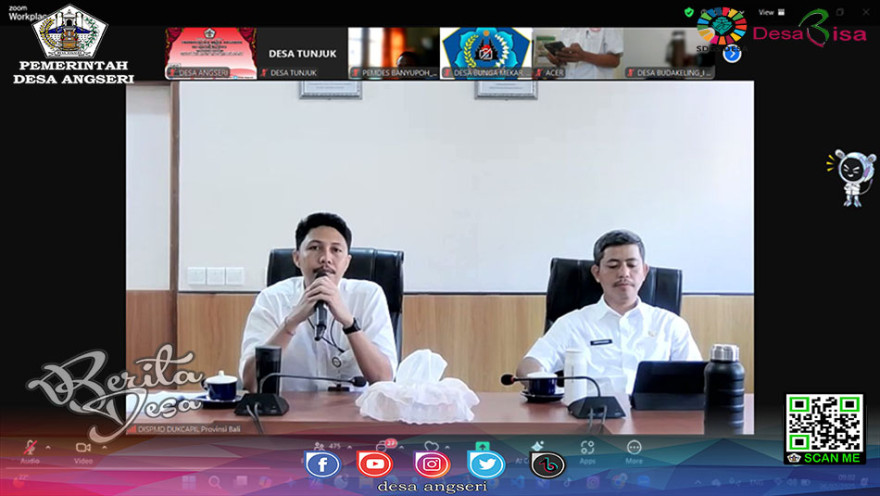The width and height of the screenshot is (880, 496).
Task: Show next participants with blue arrow
Action: (732, 54)
